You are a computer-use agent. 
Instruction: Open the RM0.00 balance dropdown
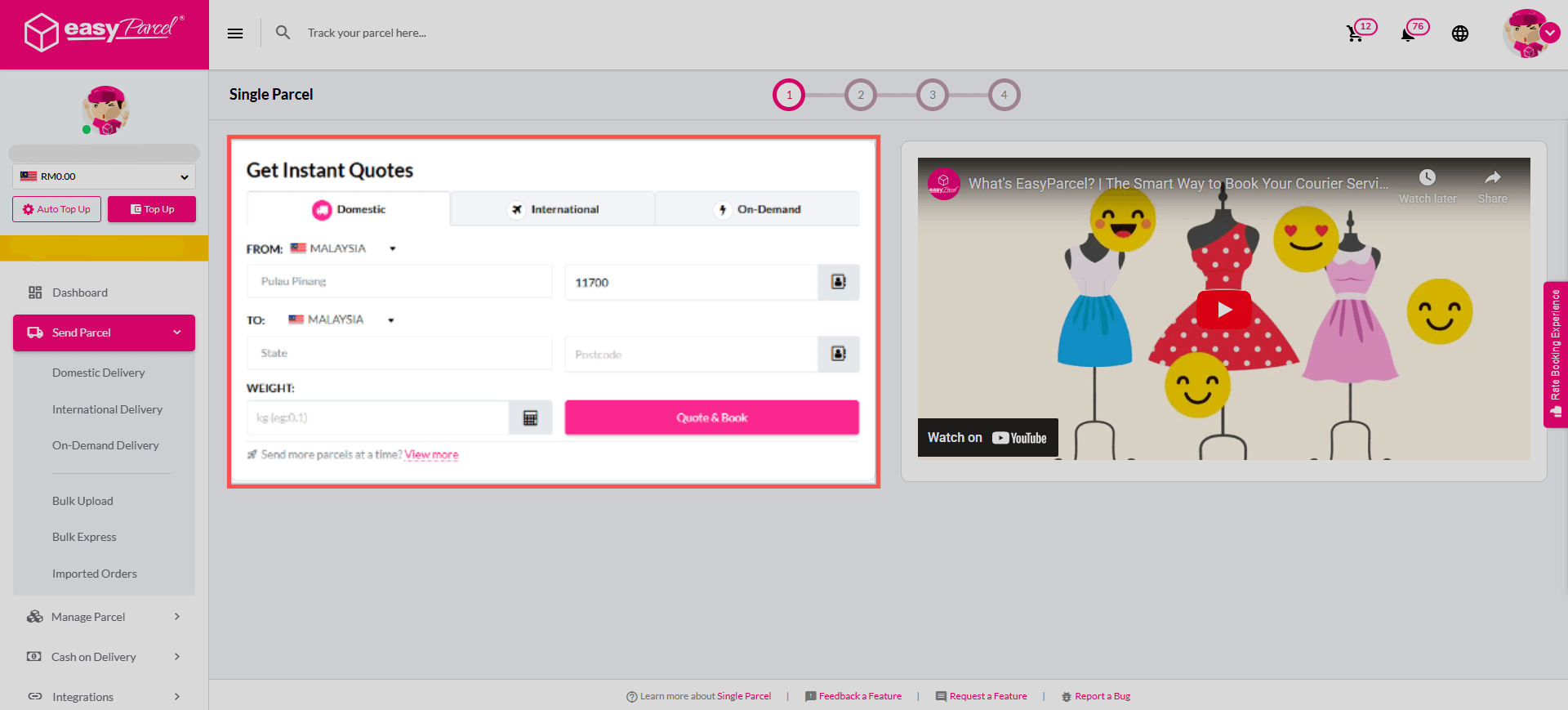pos(104,176)
